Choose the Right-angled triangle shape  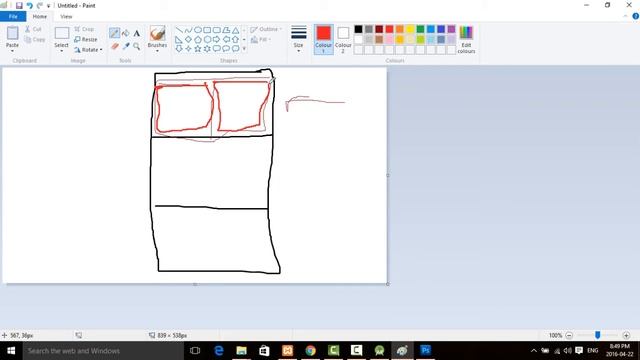179,40
